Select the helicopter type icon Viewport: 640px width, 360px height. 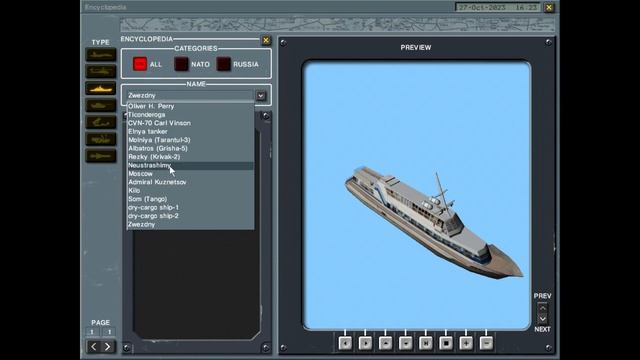tap(101, 71)
